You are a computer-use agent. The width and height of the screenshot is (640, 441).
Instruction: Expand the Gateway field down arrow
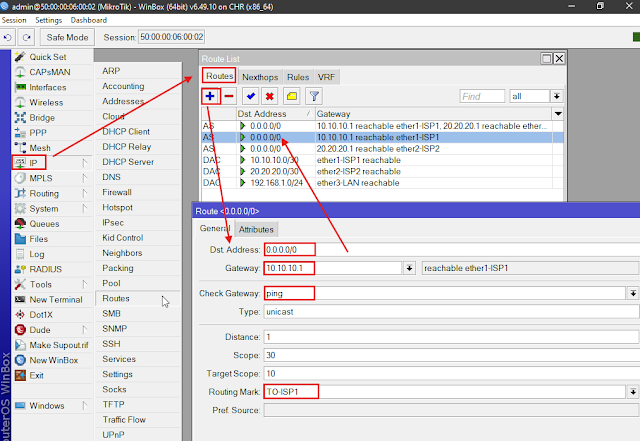click(409, 268)
